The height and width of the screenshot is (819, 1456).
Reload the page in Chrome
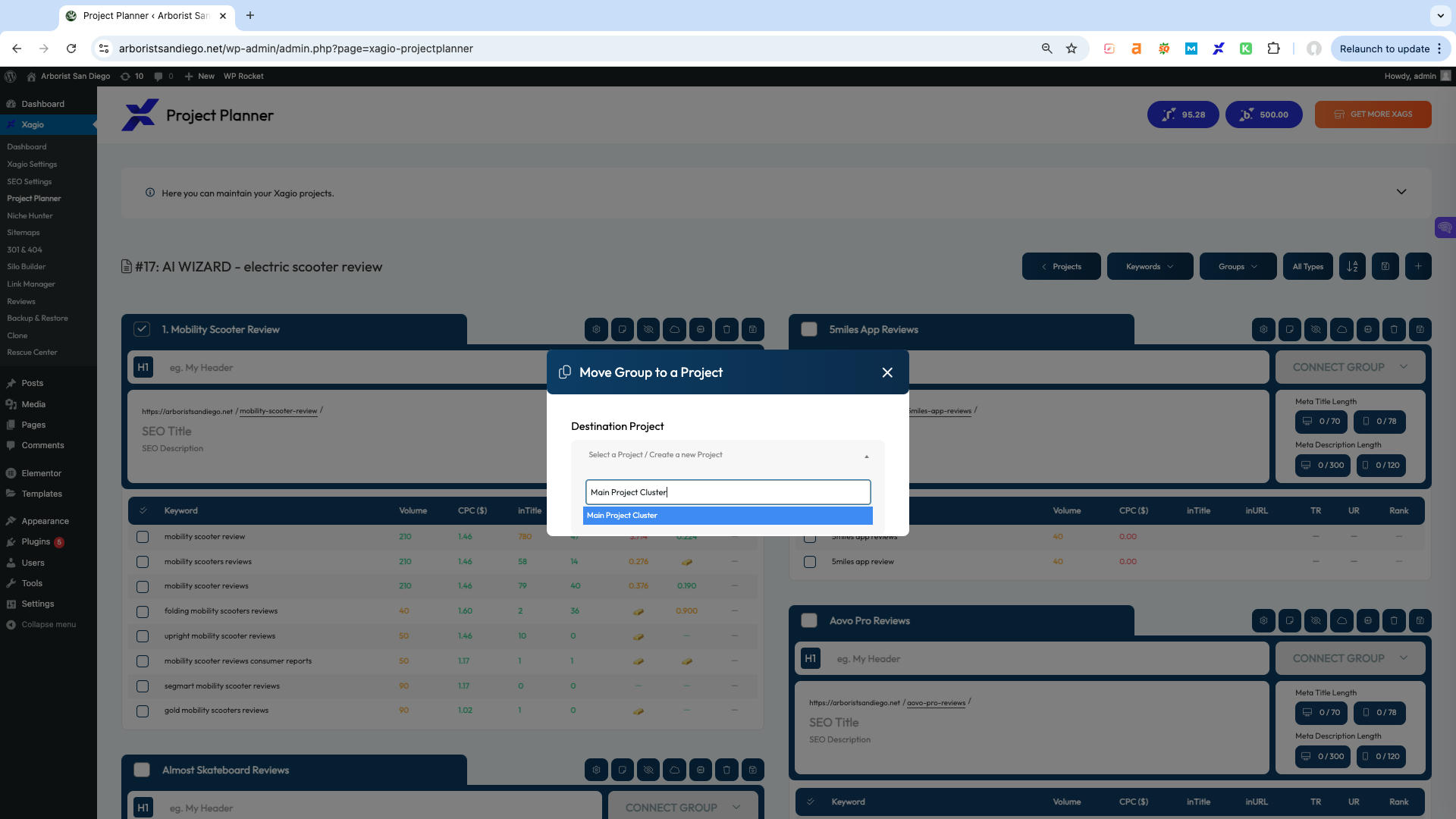[x=71, y=49]
